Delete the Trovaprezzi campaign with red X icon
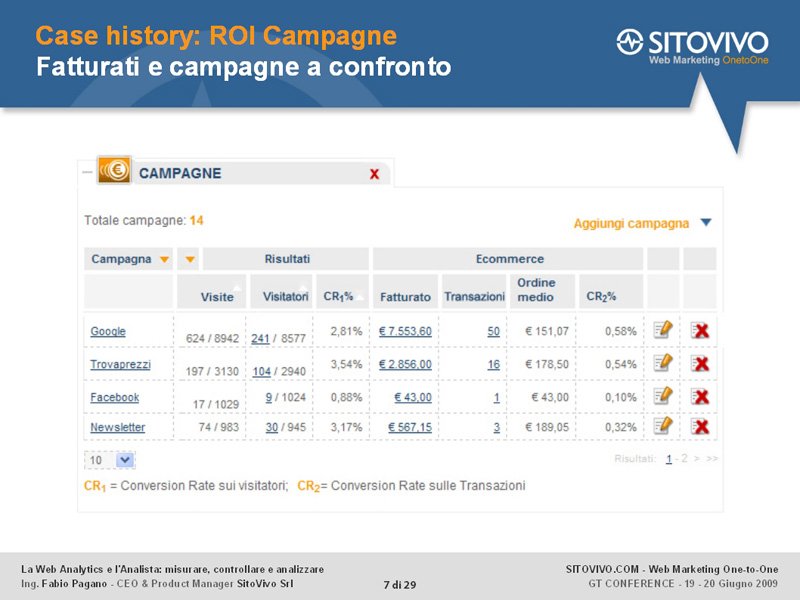The image size is (800, 600). (x=700, y=364)
